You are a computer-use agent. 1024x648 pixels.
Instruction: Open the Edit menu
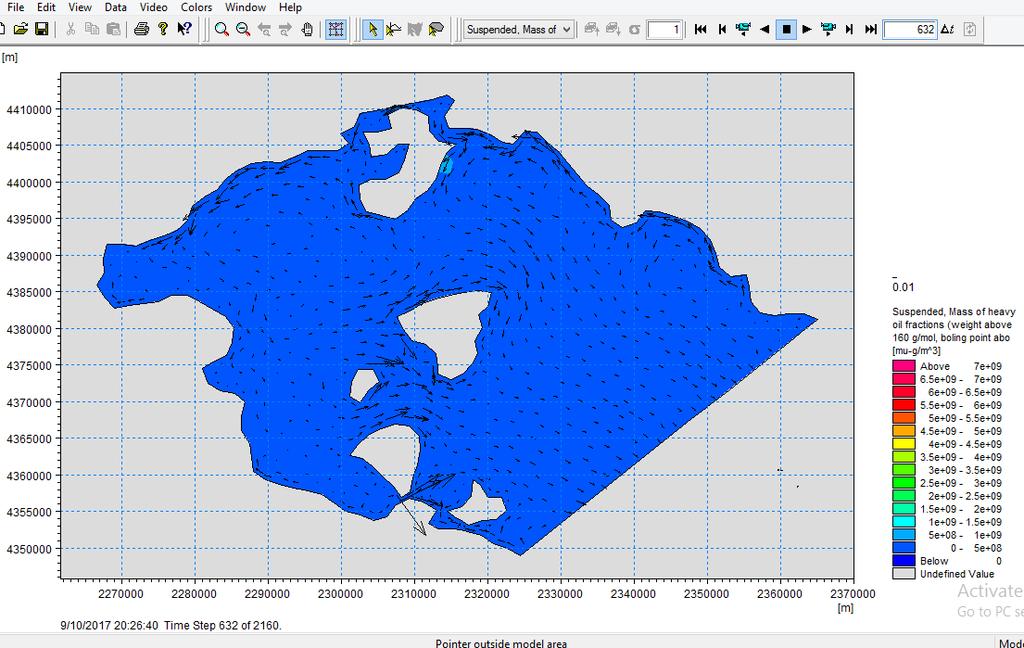46,7
